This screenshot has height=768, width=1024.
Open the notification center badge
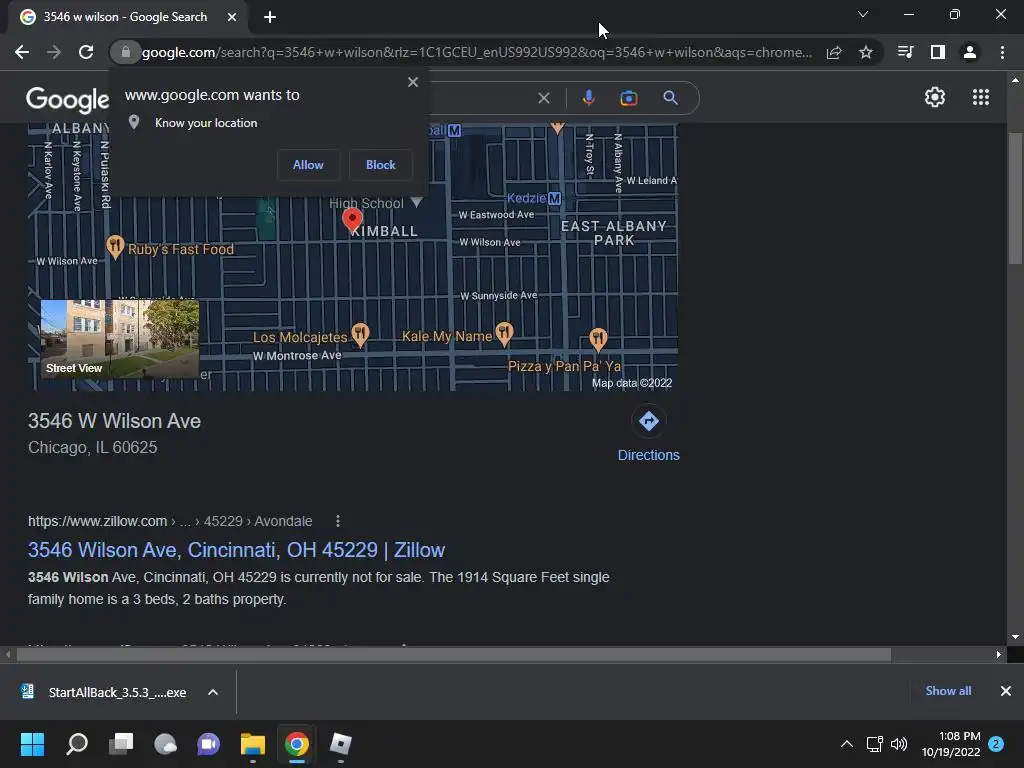pyautogui.click(x=996, y=744)
